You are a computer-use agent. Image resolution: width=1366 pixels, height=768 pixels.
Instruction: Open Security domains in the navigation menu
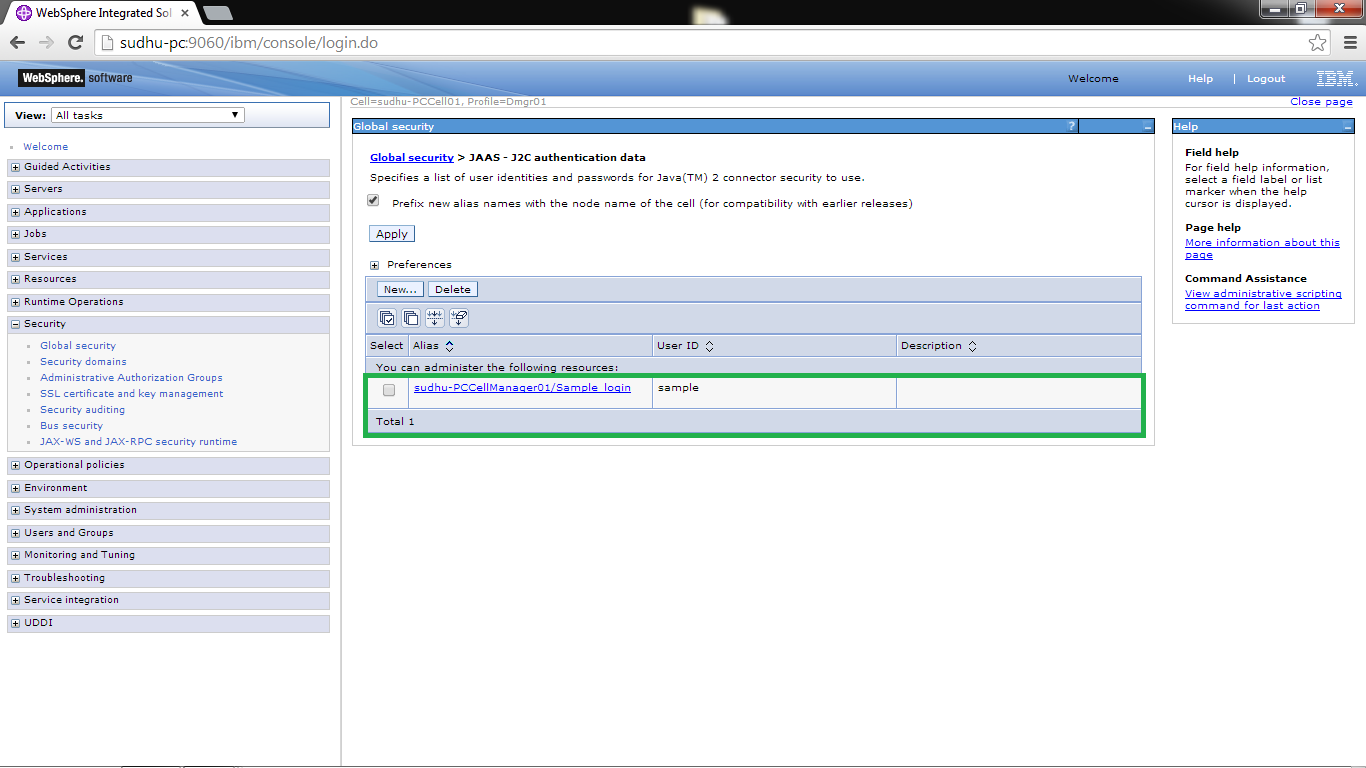click(x=83, y=361)
